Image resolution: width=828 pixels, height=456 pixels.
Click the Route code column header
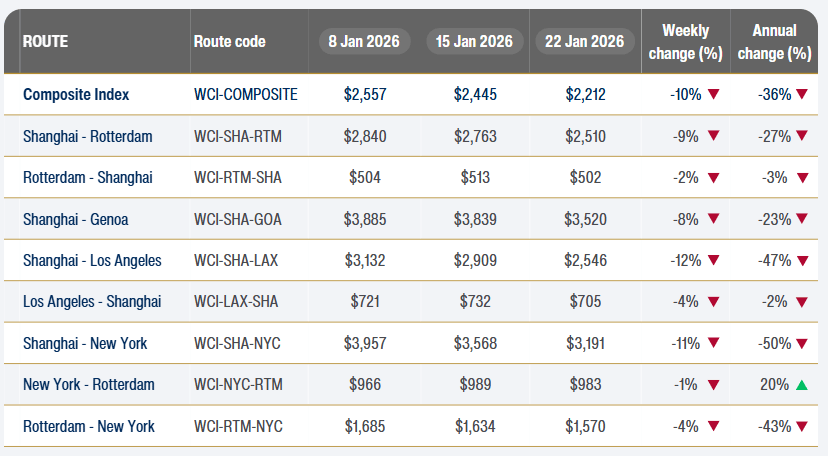(x=229, y=42)
